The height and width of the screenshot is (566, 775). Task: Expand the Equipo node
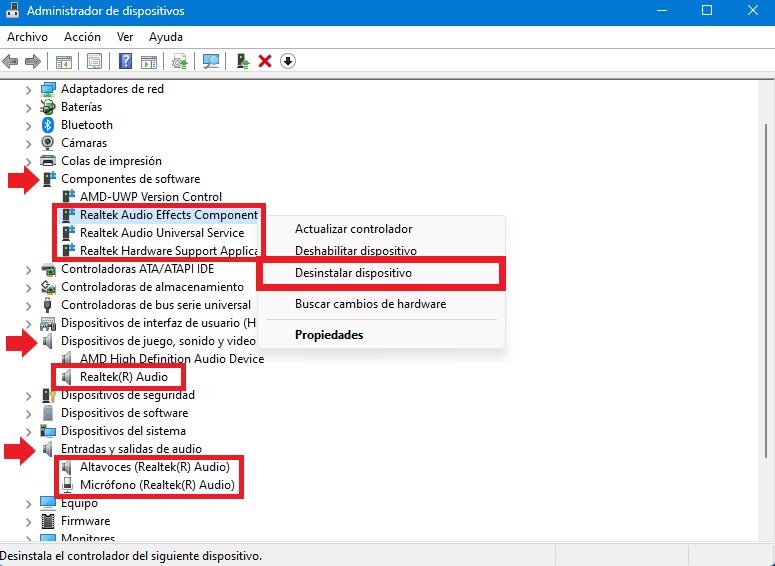click(29, 504)
